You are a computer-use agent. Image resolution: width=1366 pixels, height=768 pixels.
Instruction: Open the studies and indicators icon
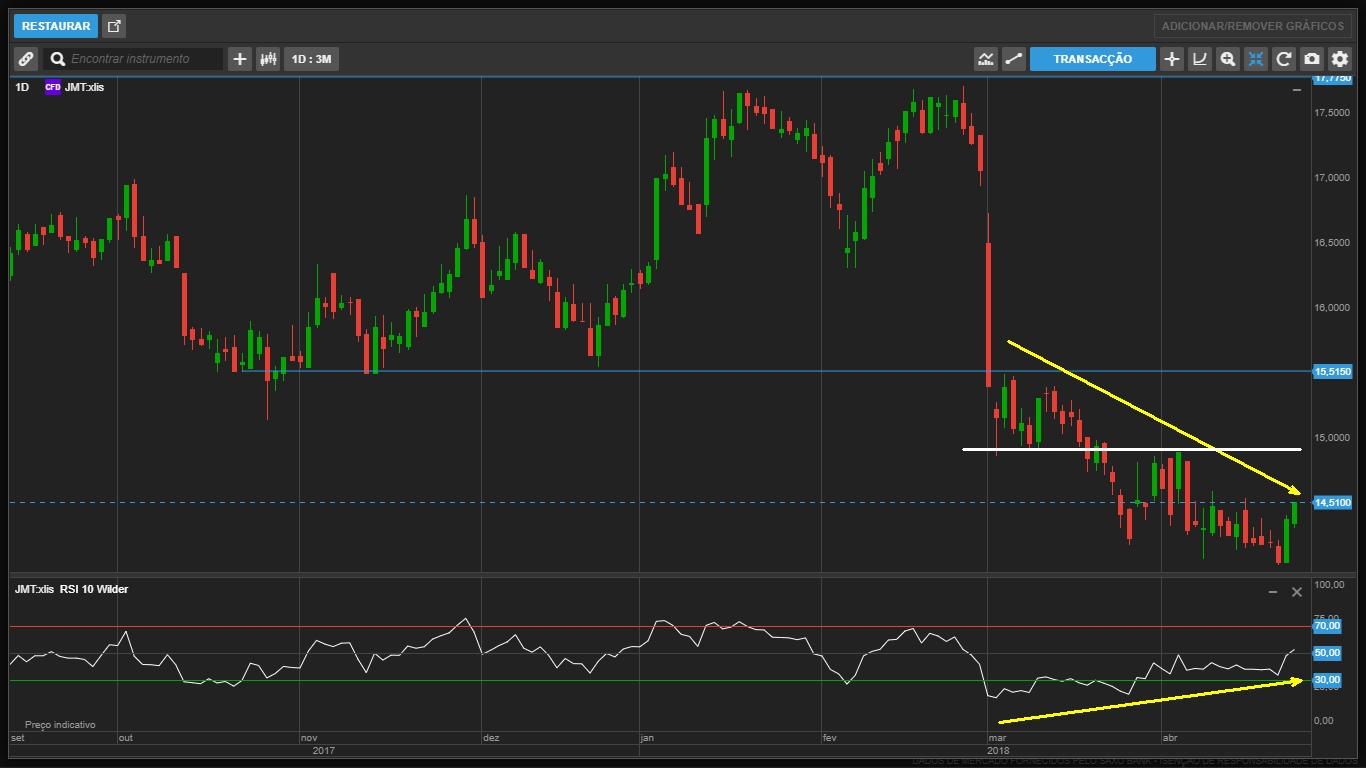986,59
